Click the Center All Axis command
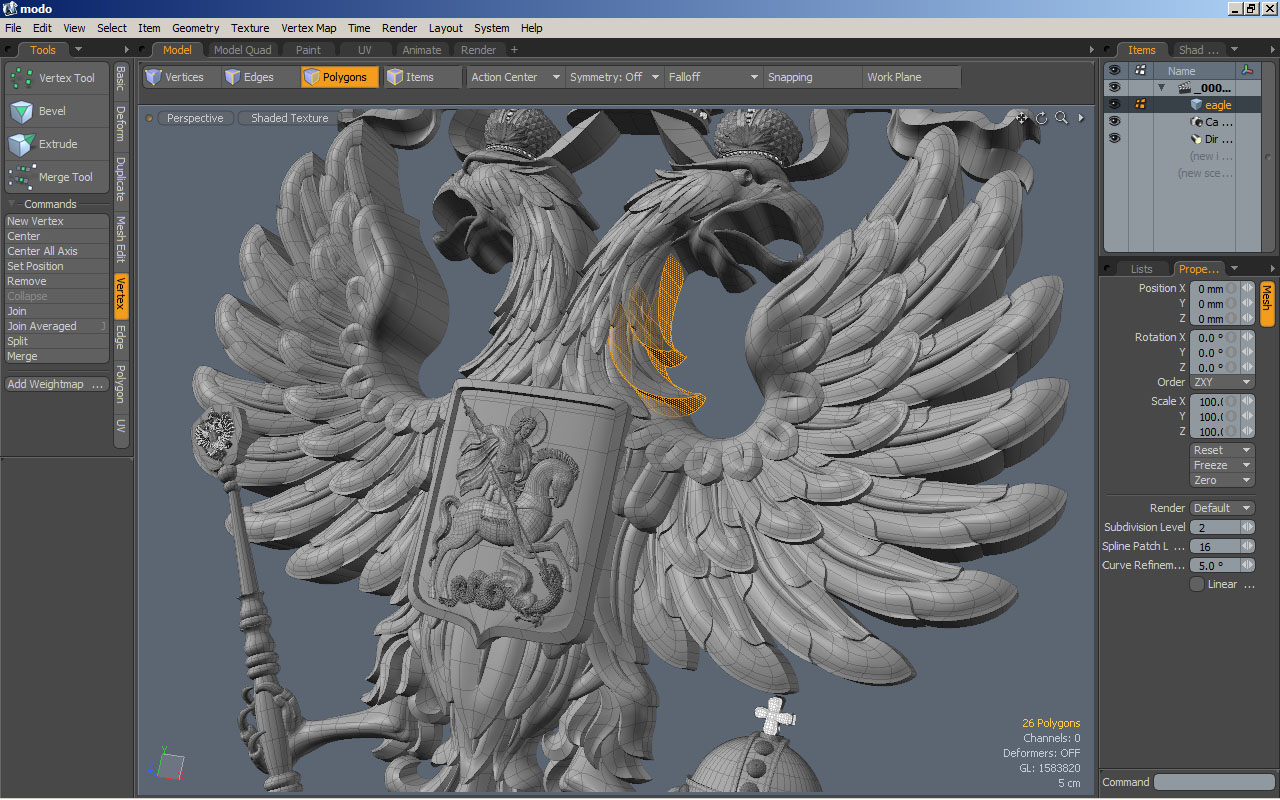The image size is (1280, 800). coord(56,251)
